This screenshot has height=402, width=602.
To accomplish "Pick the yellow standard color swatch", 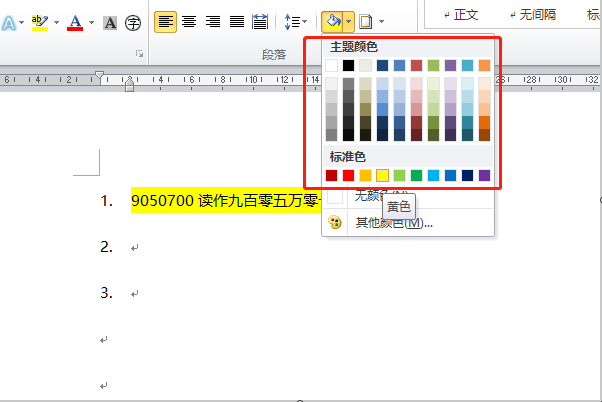I will (382, 175).
